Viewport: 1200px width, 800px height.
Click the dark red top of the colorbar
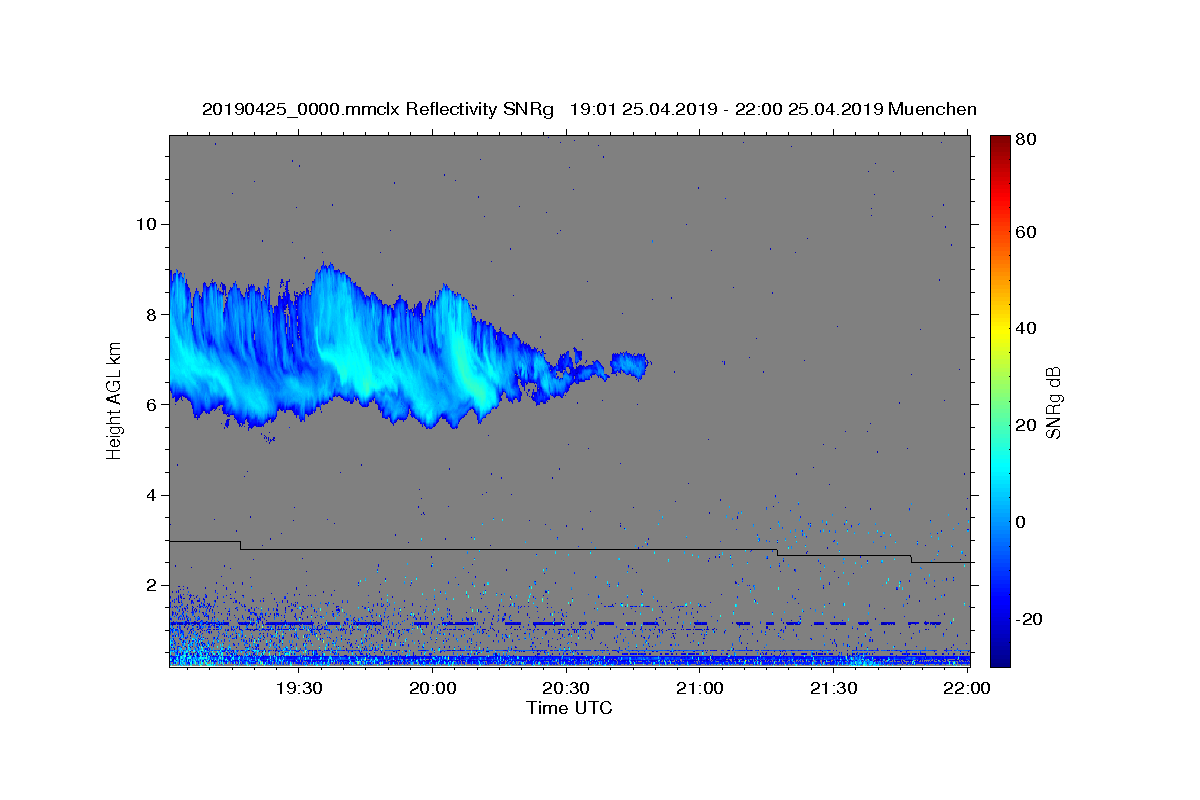point(1000,141)
